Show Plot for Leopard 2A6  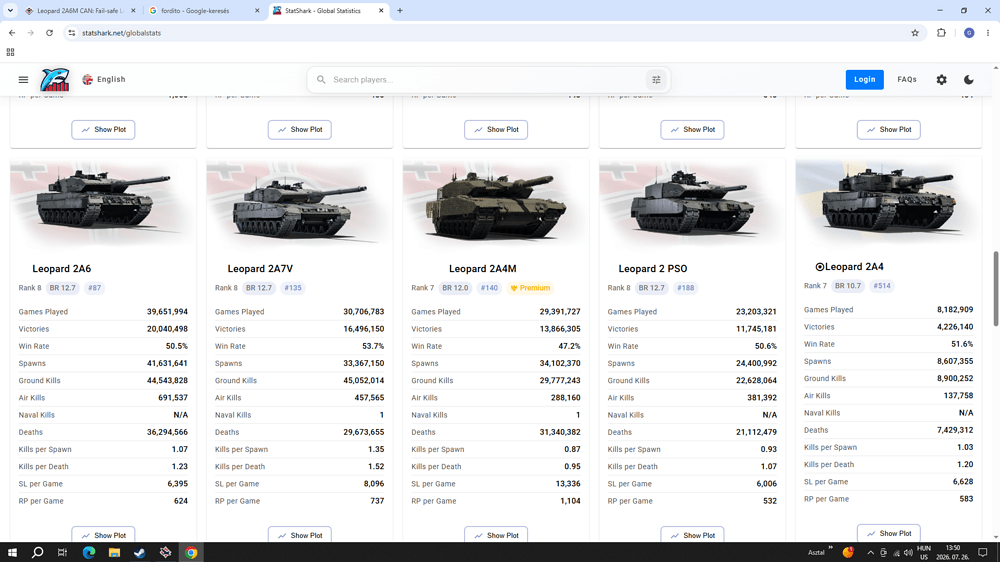click(103, 535)
